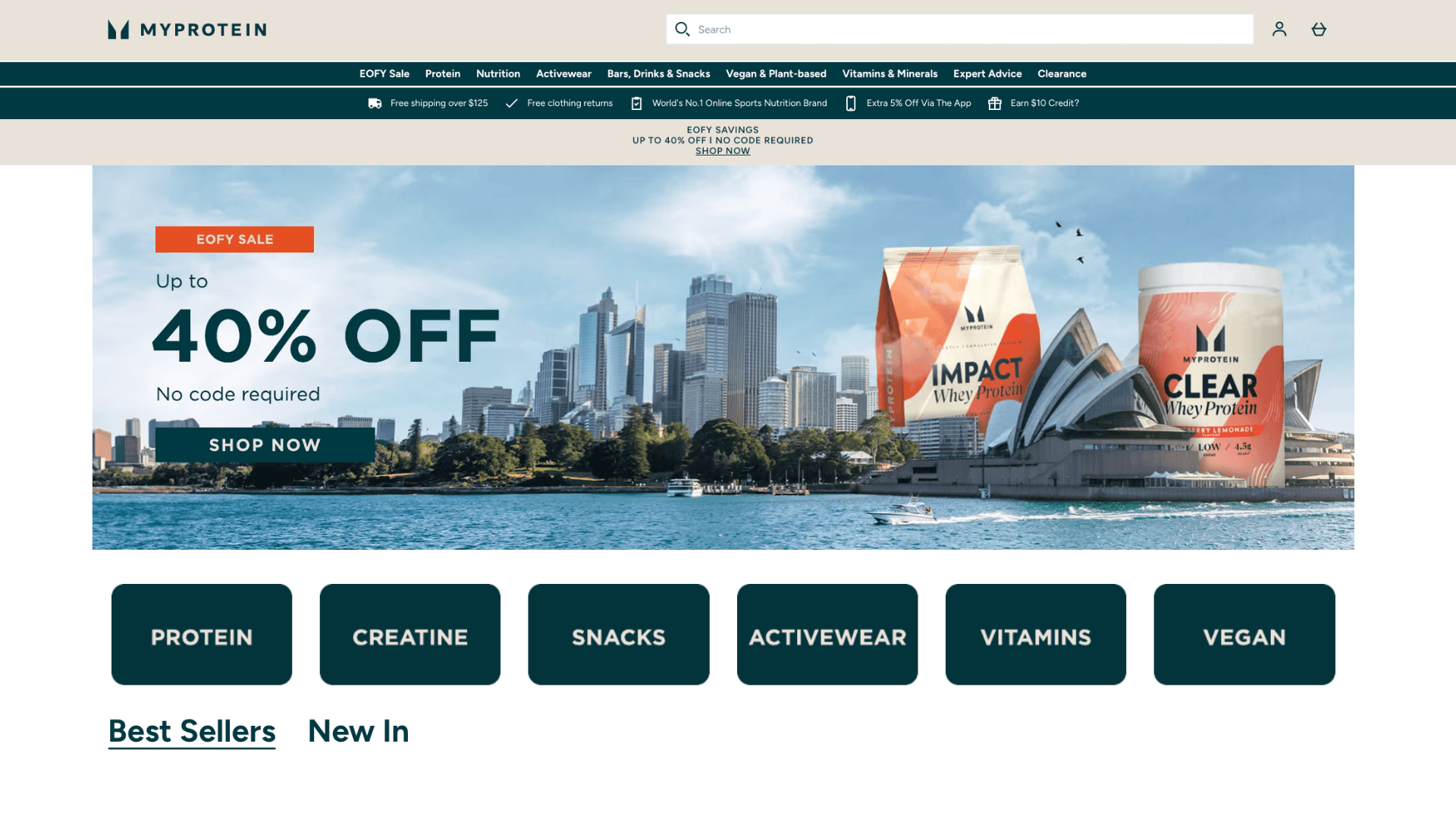
Task: Open the Protein menu
Action: (442, 74)
